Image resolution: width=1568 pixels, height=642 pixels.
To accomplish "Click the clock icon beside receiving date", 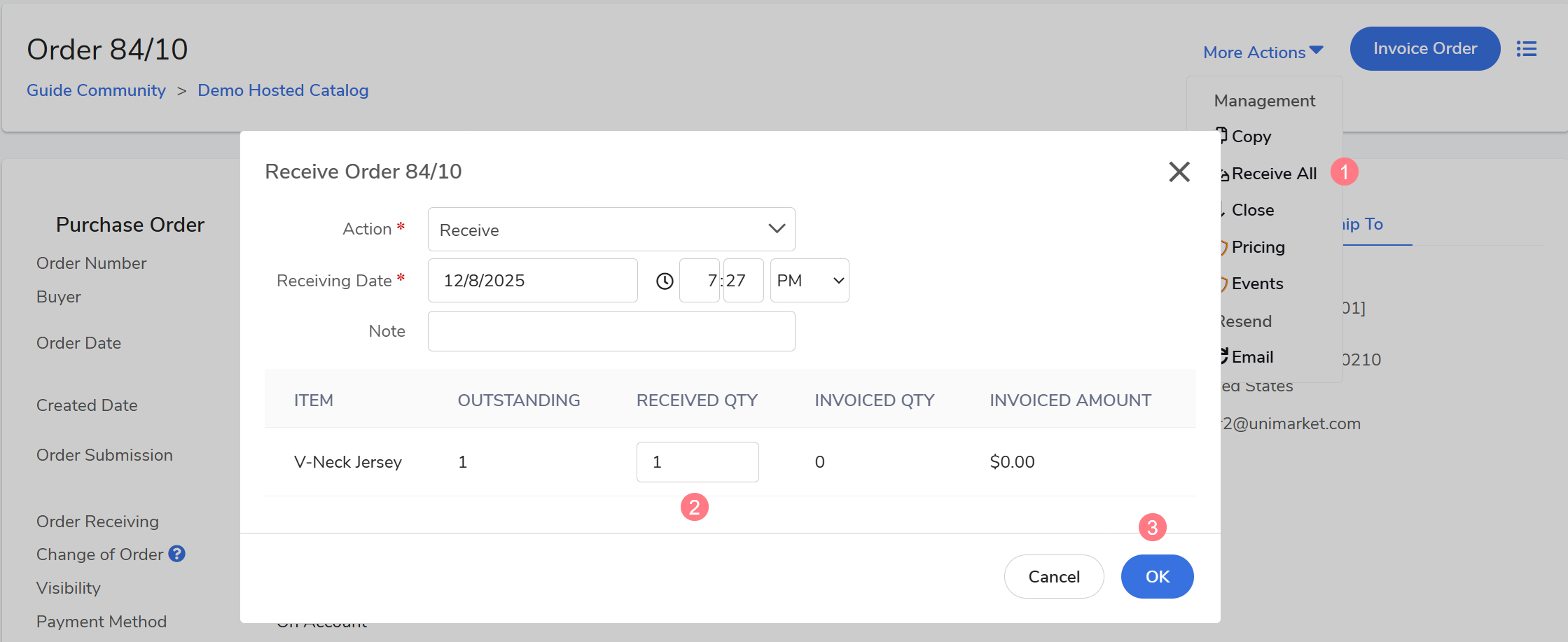I will point(665,281).
